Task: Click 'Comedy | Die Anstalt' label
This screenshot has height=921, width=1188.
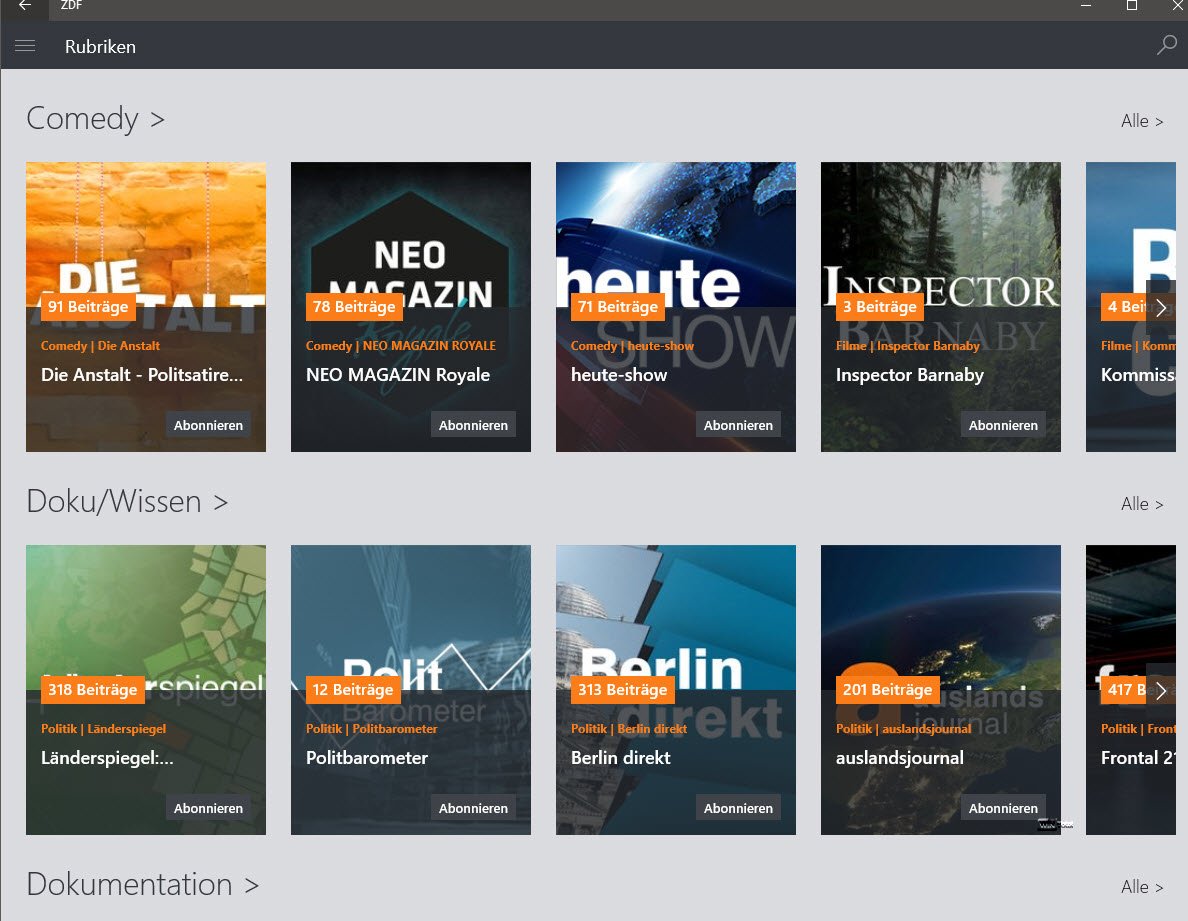Action: pyautogui.click(x=100, y=345)
